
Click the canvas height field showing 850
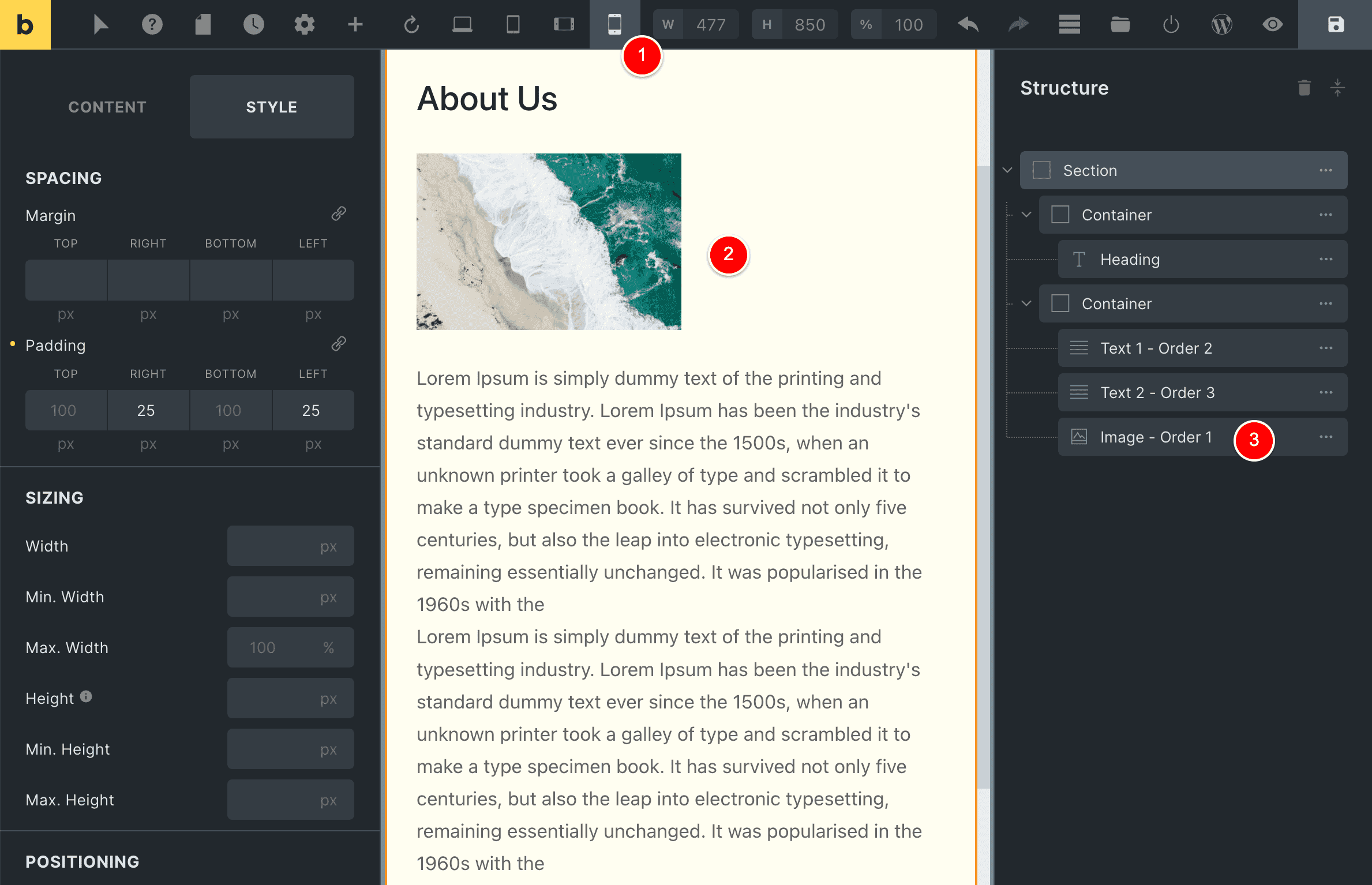[x=809, y=24]
